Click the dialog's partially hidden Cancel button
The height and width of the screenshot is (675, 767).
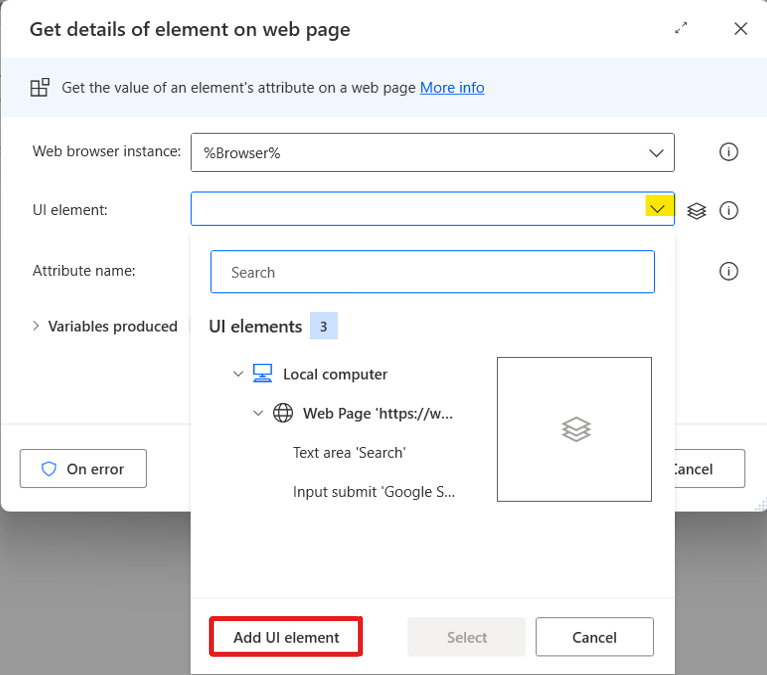click(x=710, y=469)
